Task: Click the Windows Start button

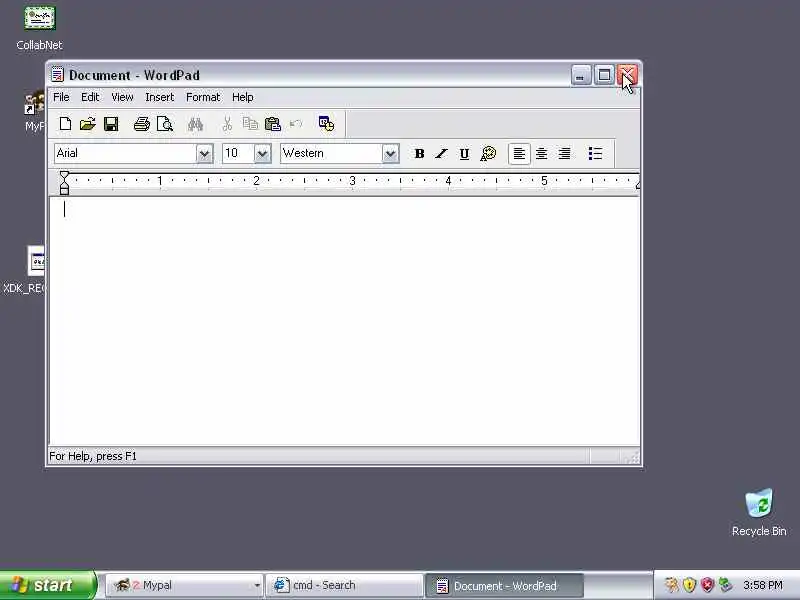Action: pos(47,585)
